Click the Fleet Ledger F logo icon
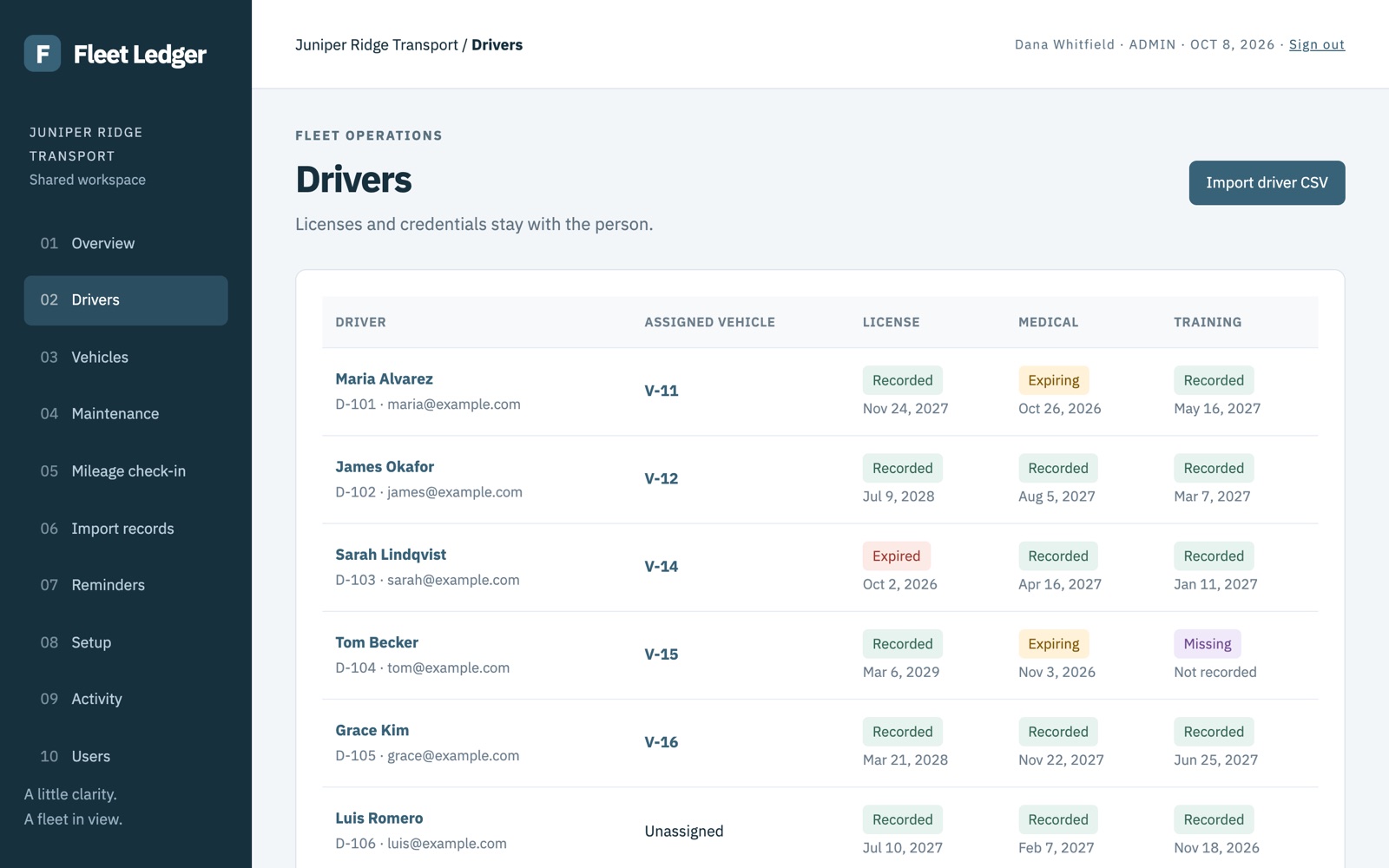Viewport: 1389px width, 868px height. 42,54
